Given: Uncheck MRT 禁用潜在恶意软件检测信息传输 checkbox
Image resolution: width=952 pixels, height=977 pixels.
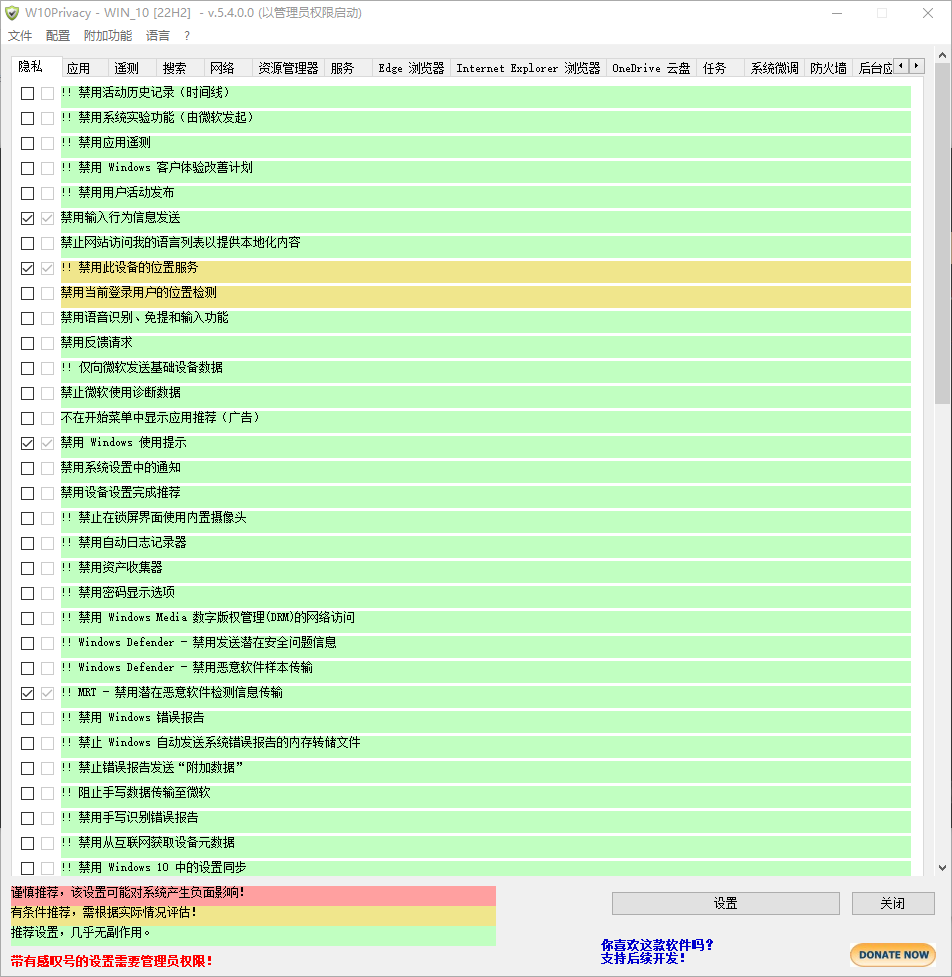Looking at the screenshot, I should (27, 693).
